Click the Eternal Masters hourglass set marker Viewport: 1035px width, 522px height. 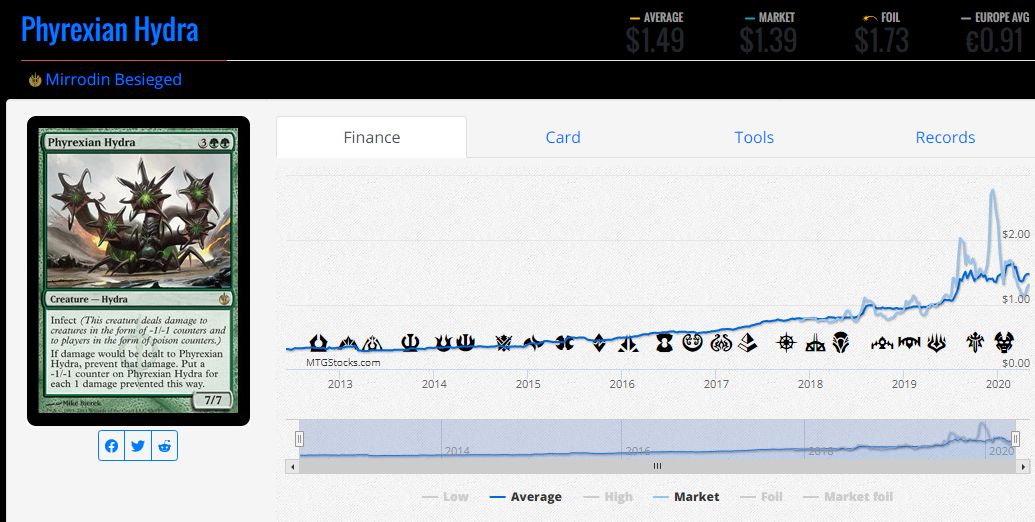coord(664,343)
